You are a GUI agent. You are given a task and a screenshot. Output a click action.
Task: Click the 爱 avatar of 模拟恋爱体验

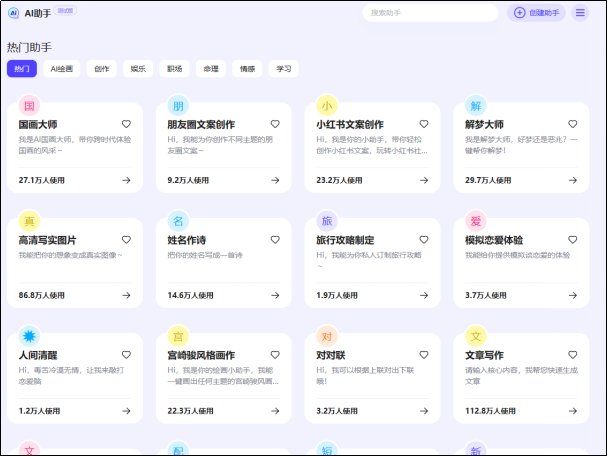point(476,221)
